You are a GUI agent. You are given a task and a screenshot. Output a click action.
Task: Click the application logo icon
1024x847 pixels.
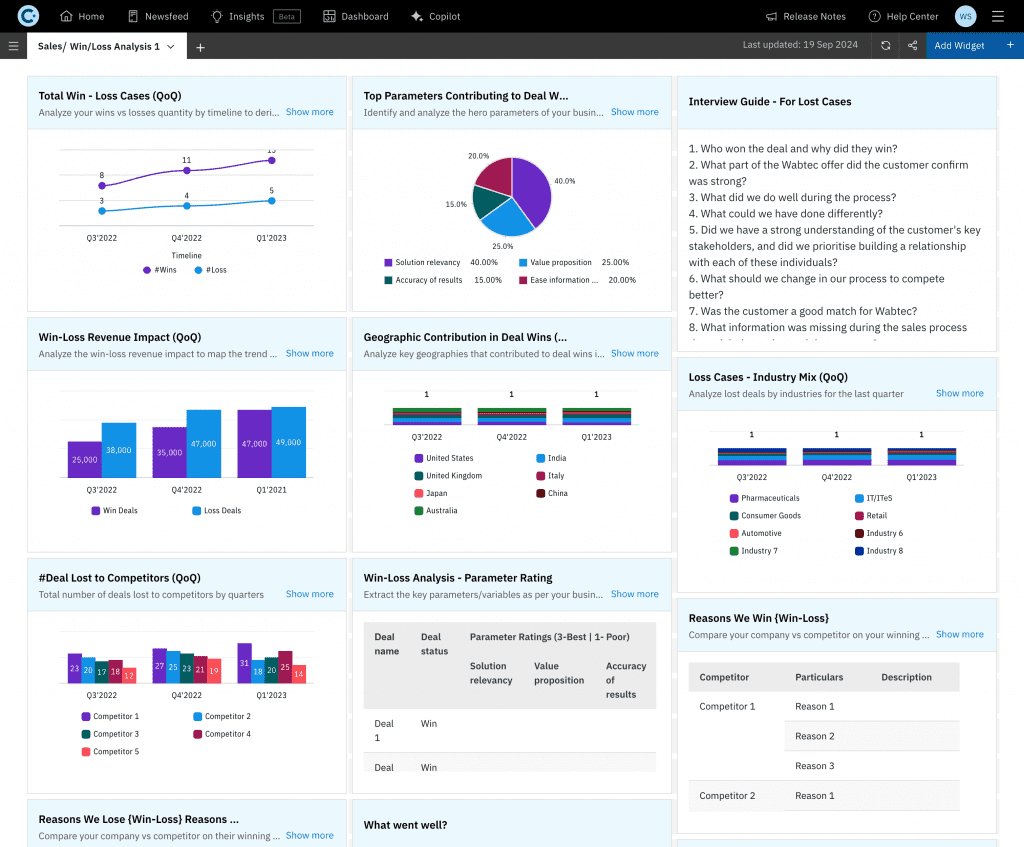[28, 16]
